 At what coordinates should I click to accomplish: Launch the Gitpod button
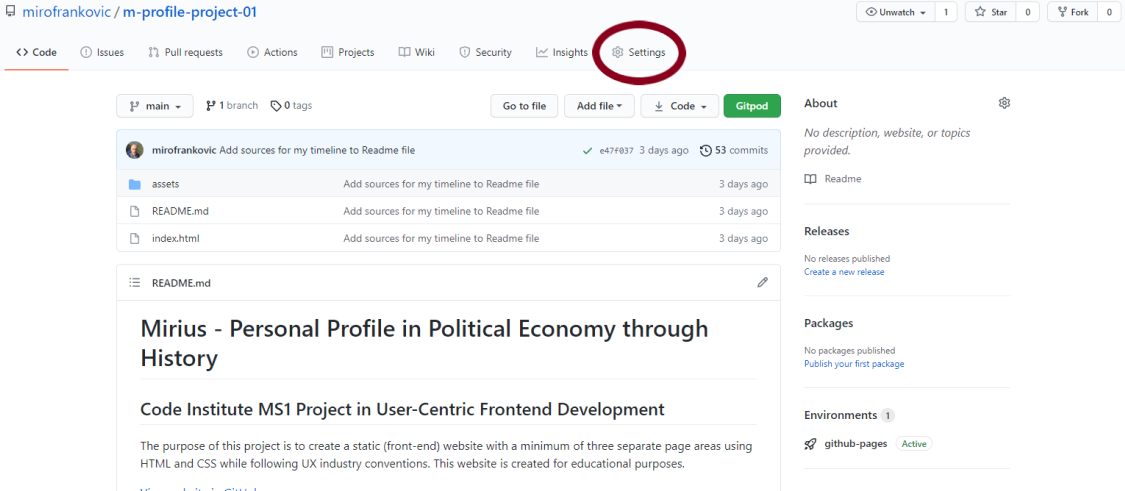[752, 106]
